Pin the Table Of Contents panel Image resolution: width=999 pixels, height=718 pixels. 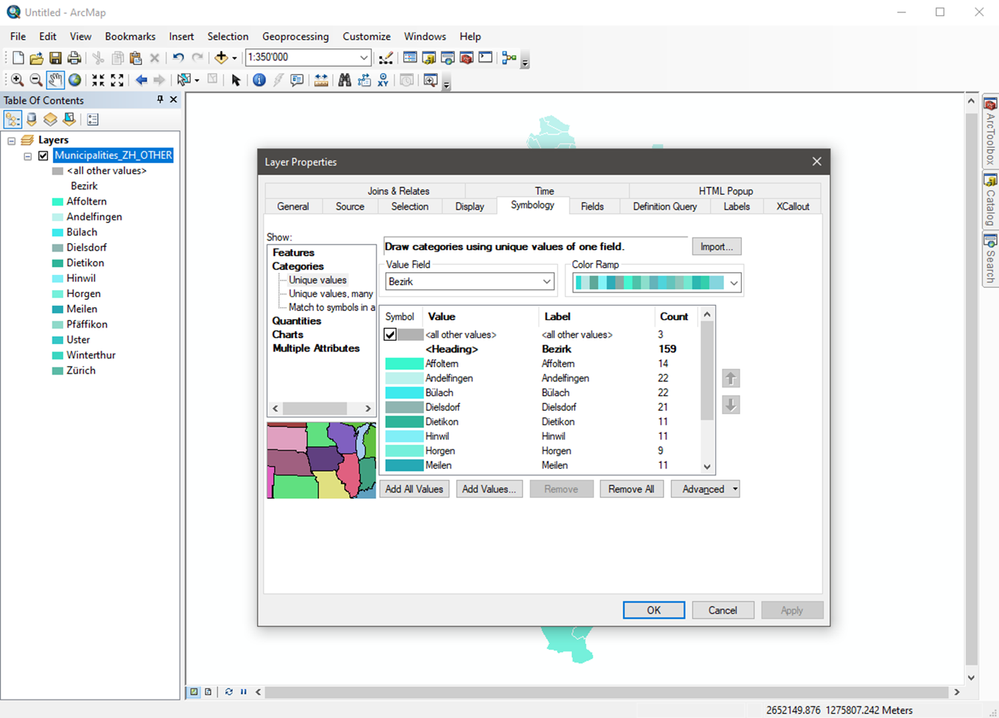coord(159,100)
